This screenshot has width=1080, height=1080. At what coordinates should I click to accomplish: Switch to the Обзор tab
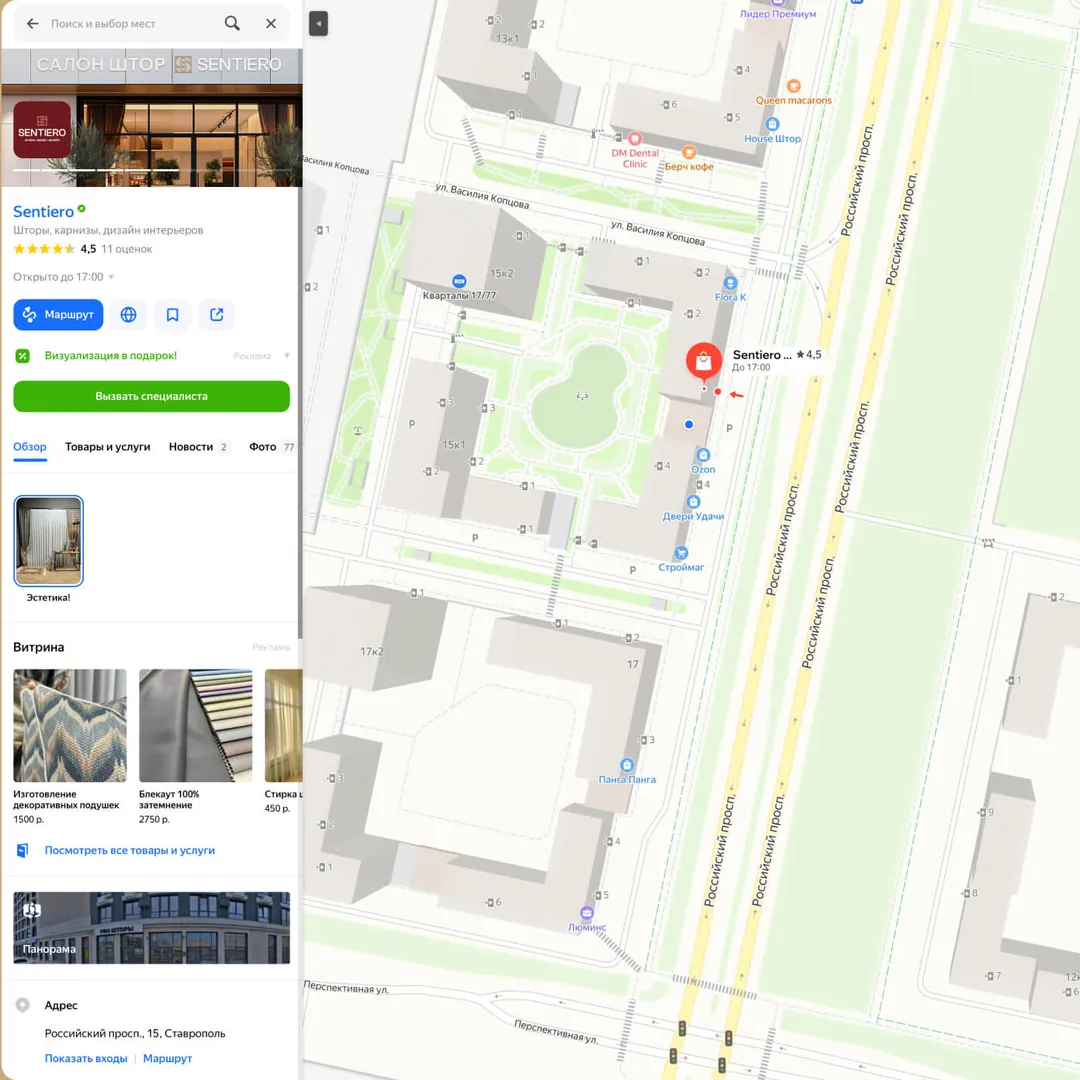click(x=30, y=447)
